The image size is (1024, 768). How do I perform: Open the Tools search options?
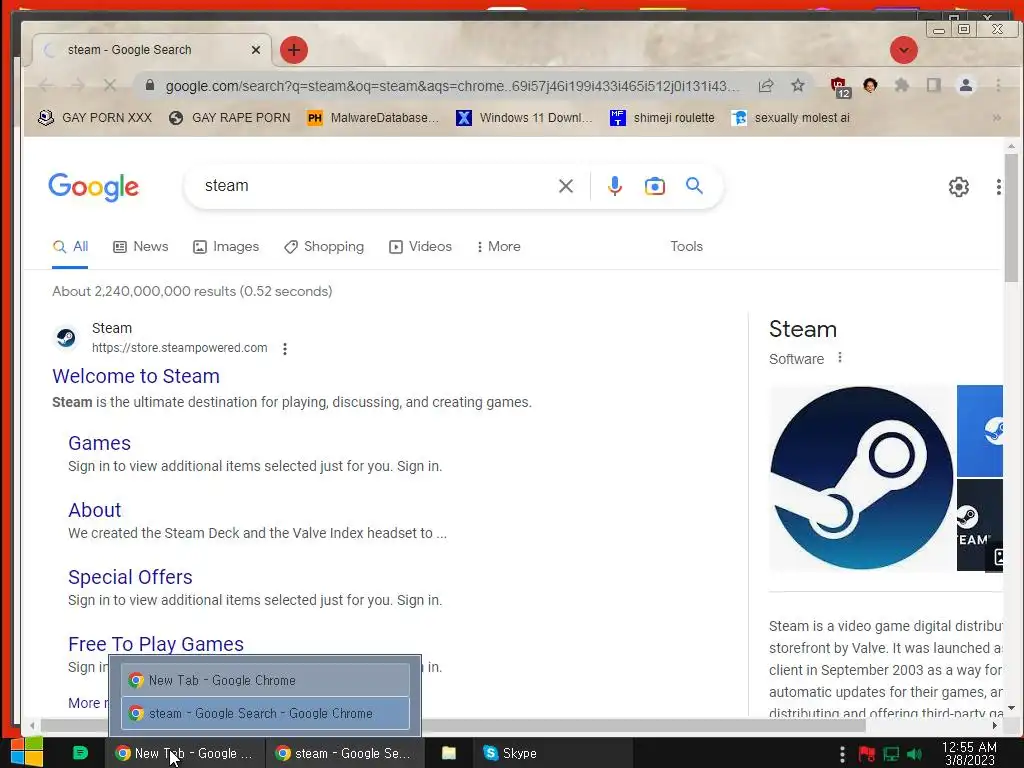coord(686,247)
